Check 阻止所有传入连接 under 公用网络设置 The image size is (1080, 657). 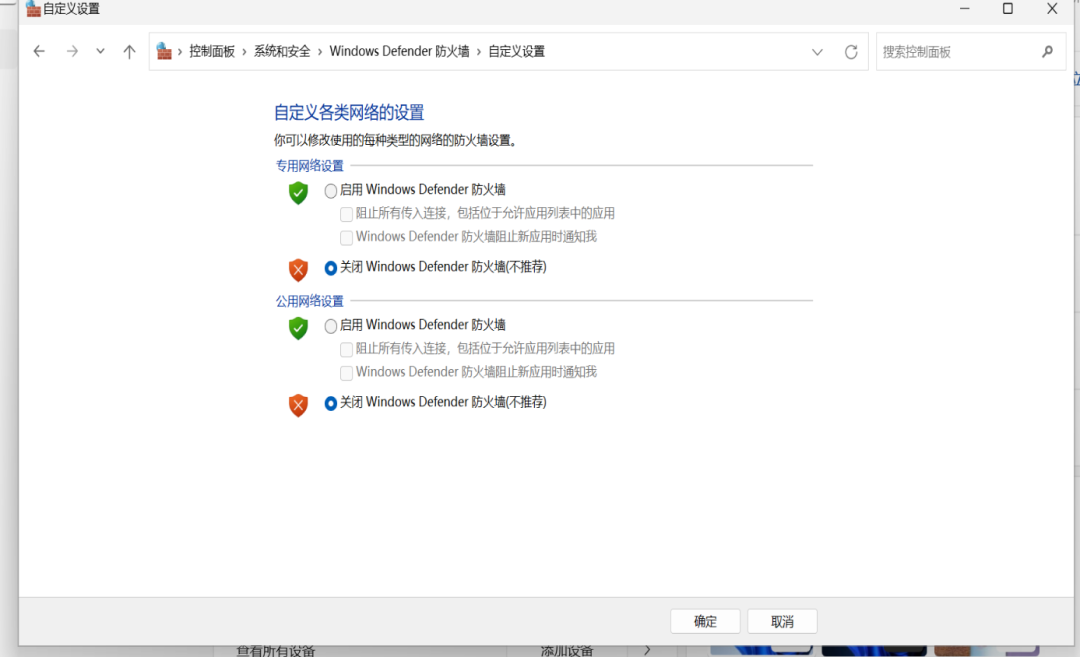pos(346,349)
